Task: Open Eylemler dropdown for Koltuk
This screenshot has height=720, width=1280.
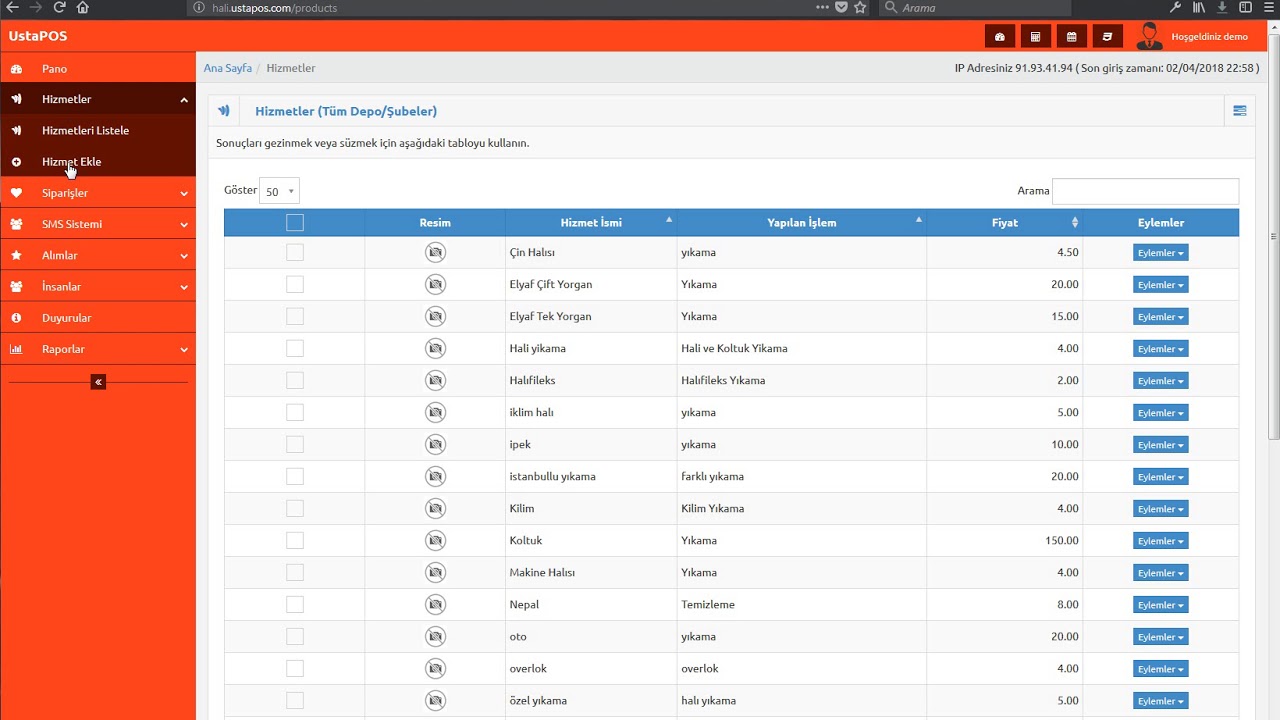Action: coord(1160,541)
